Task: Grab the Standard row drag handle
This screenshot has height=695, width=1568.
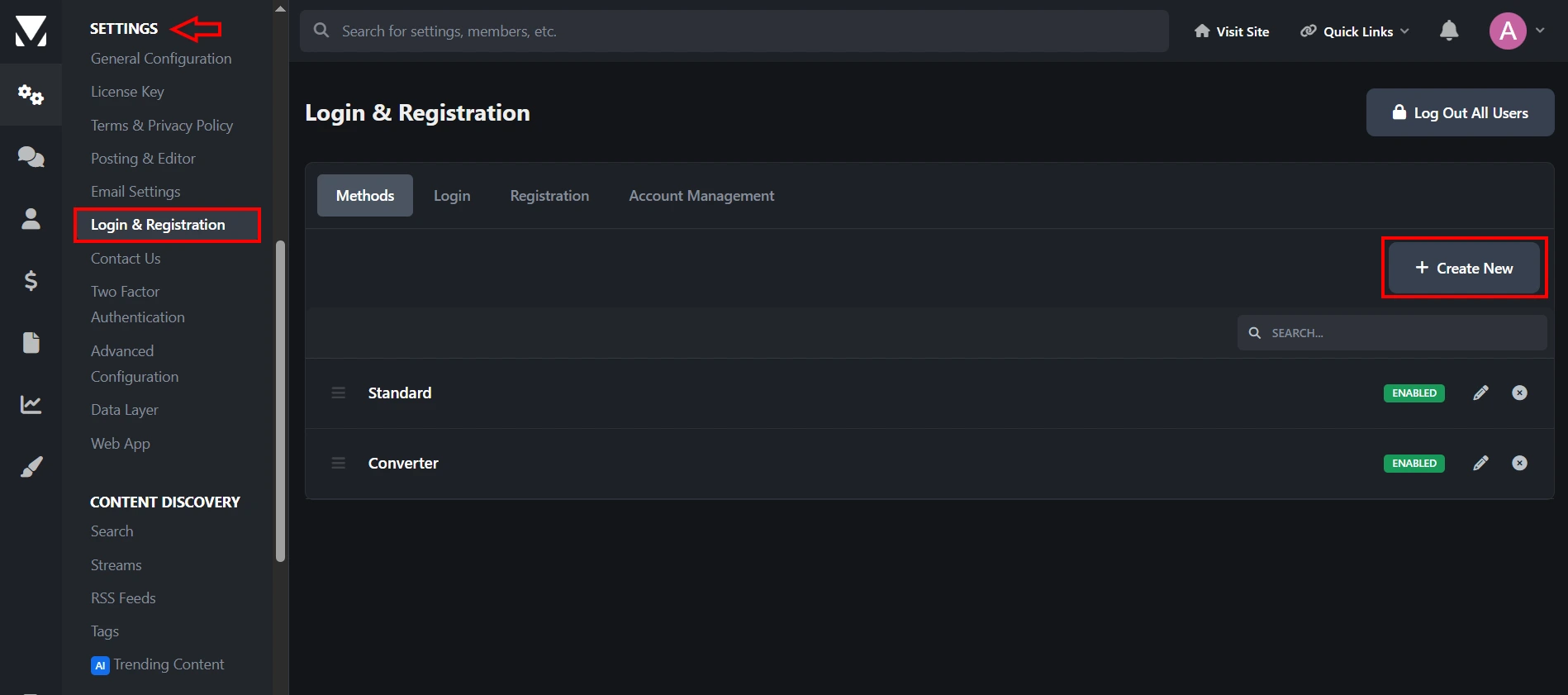Action: [339, 393]
